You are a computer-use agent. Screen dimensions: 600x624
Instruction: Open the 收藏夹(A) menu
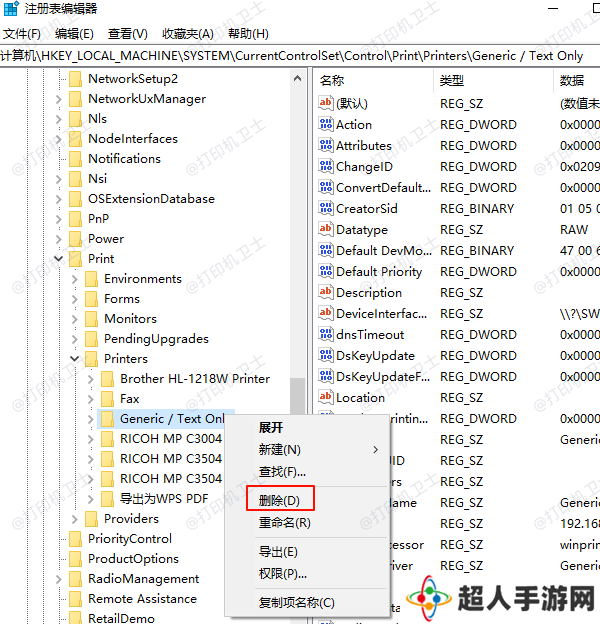(x=188, y=34)
